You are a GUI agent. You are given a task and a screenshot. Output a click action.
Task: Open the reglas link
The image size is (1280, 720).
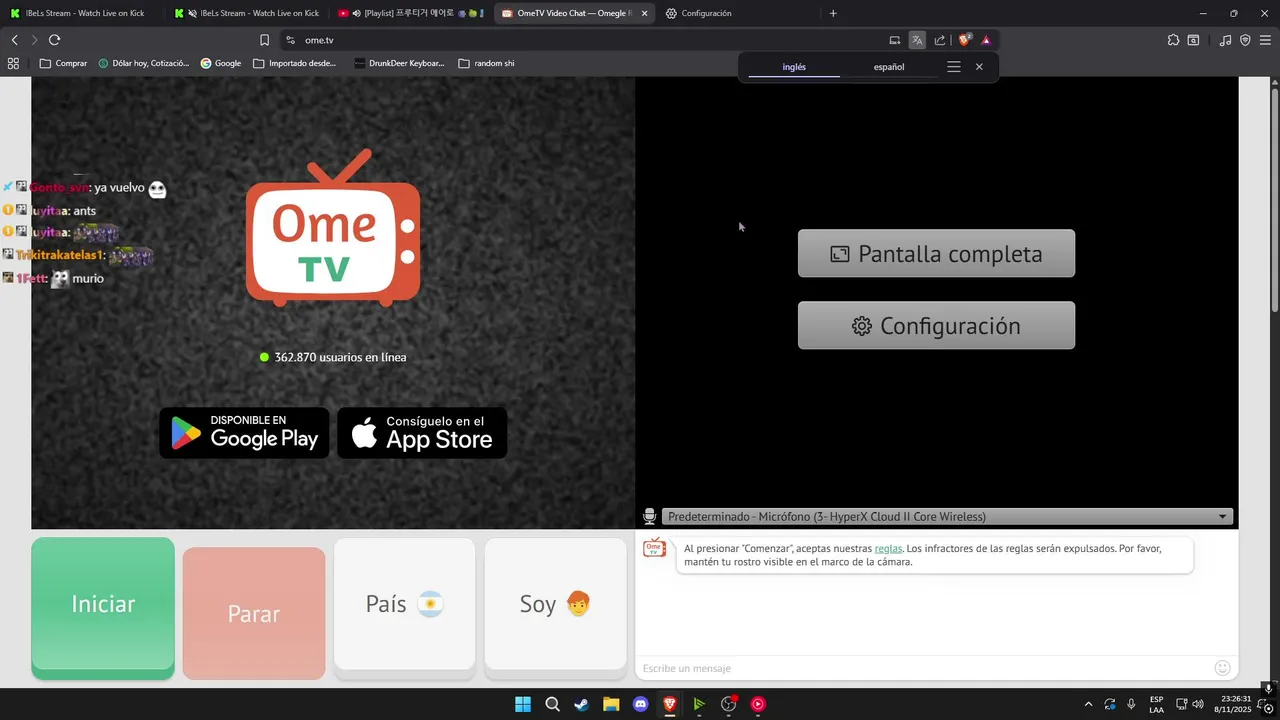coord(888,548)
